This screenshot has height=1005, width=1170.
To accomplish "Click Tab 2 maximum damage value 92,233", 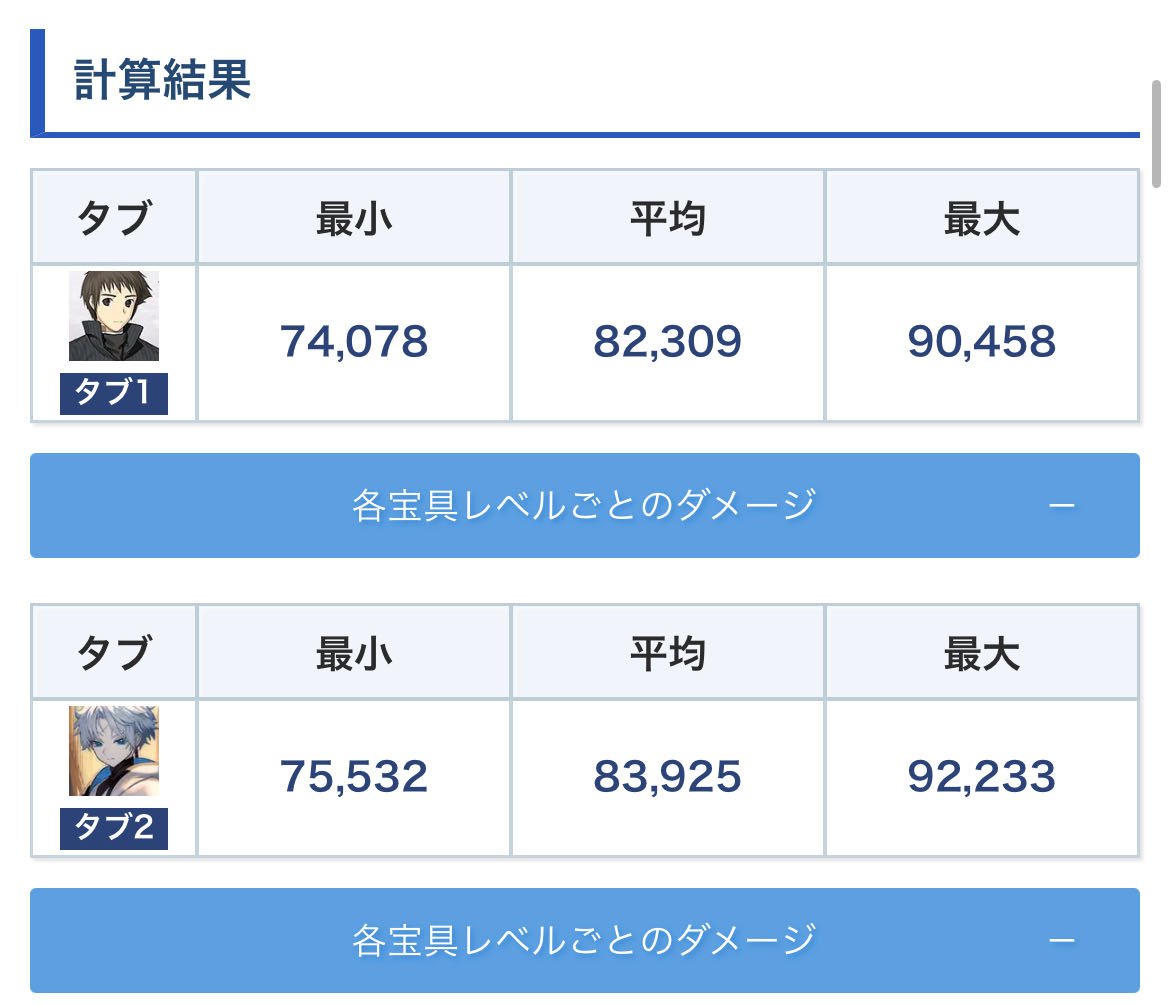I will tap(981, 777).
